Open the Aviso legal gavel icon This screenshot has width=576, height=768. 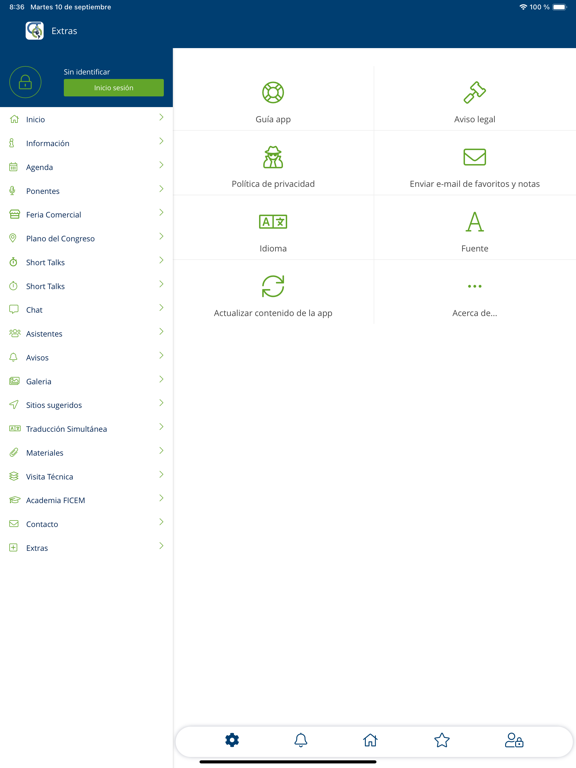(x=475, y=92)
